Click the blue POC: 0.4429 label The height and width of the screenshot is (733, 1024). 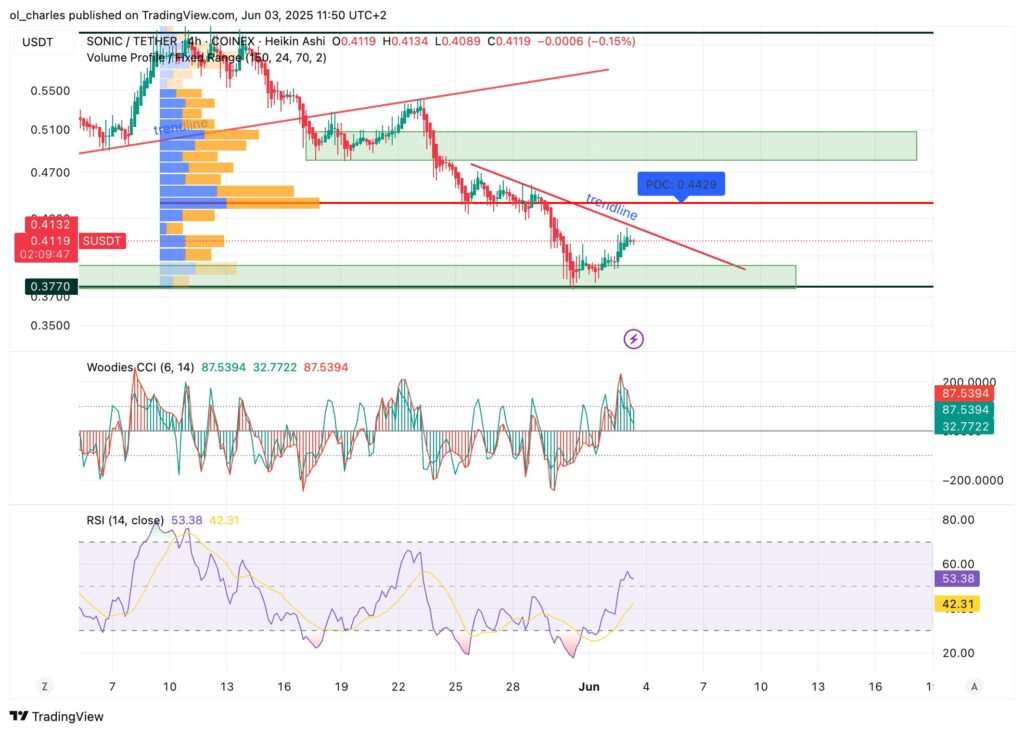coord(682,184)
